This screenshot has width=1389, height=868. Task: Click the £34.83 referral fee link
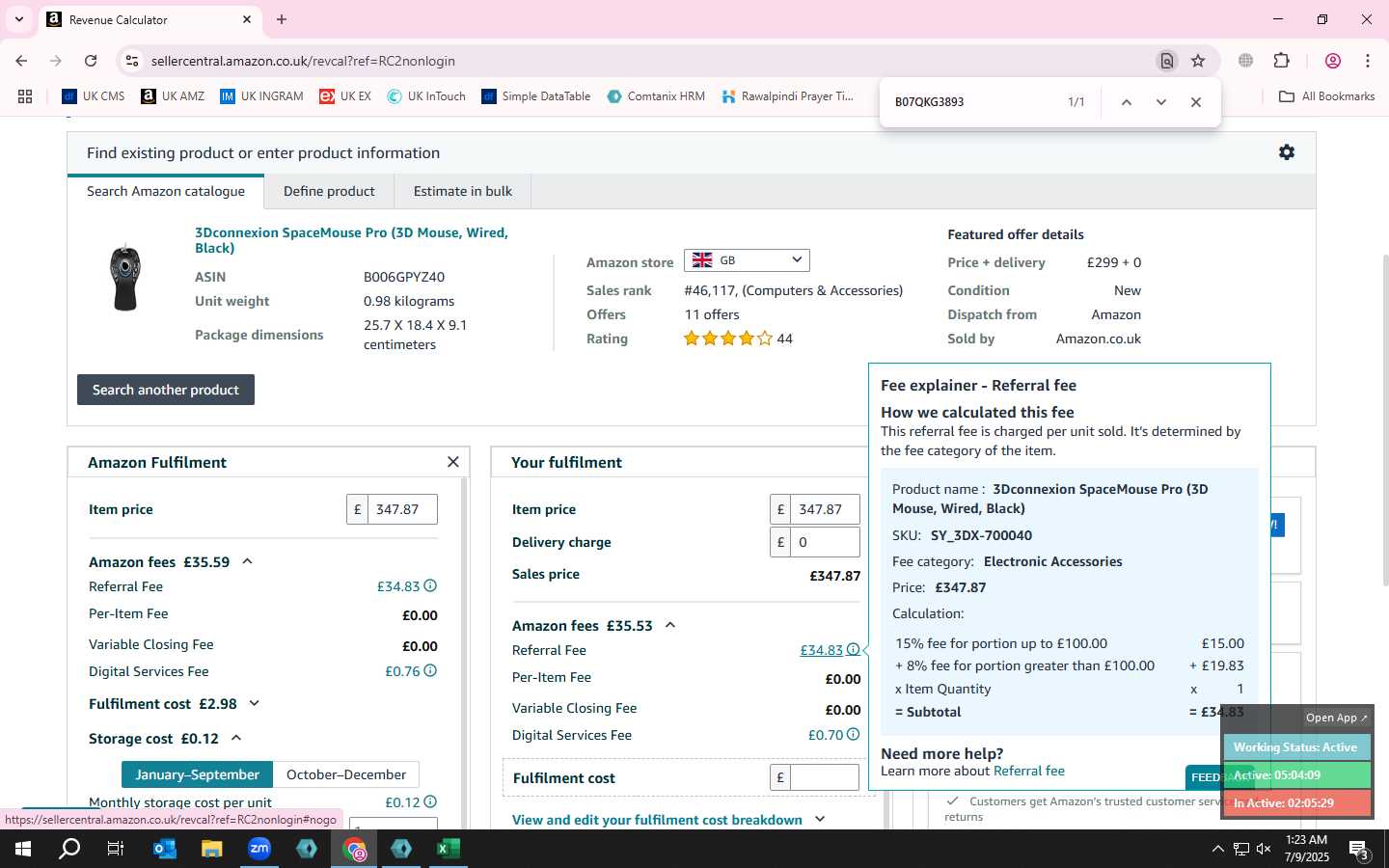(821, 650)
